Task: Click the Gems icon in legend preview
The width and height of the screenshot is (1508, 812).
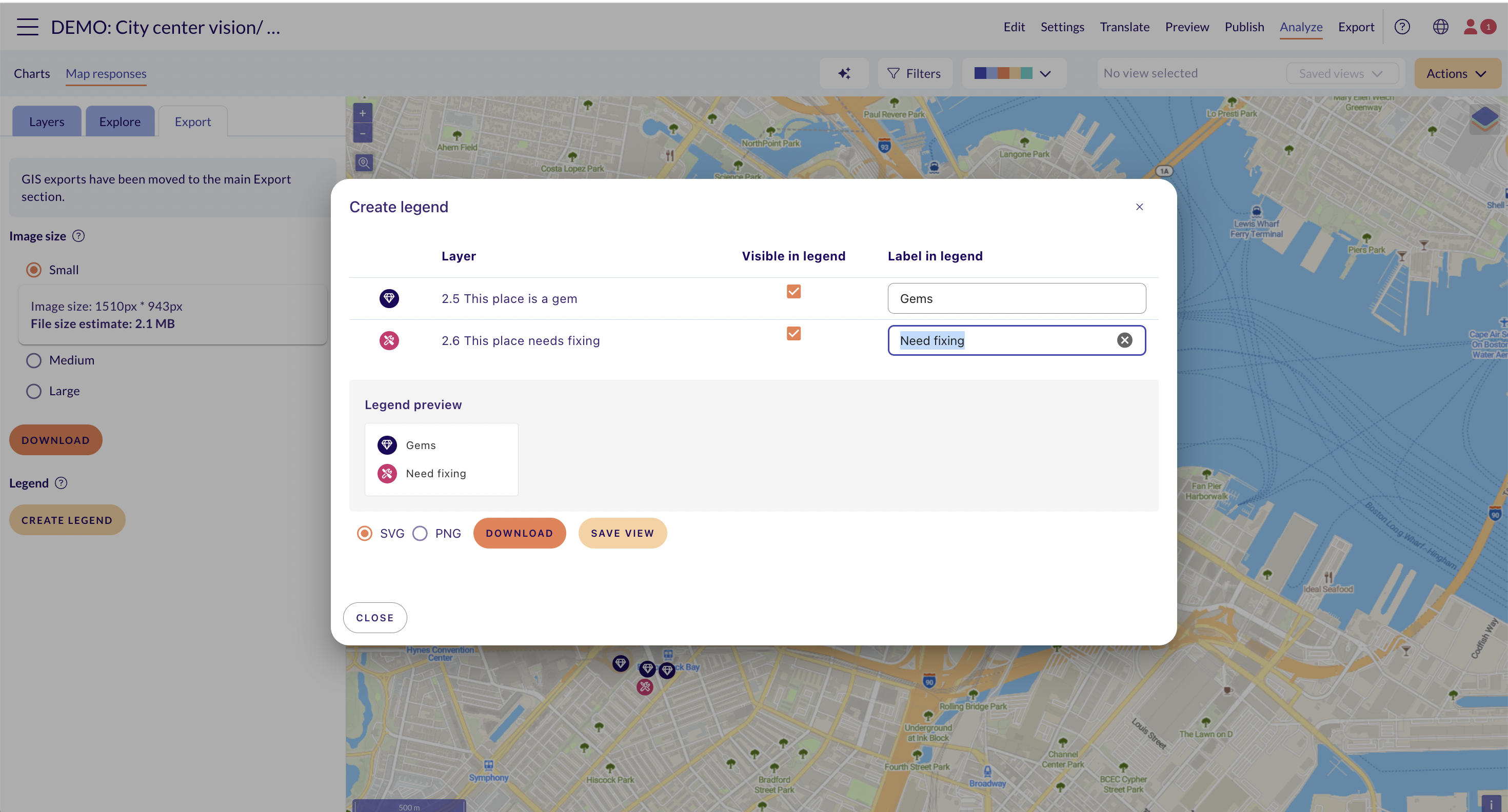Action: click(387, 445)
